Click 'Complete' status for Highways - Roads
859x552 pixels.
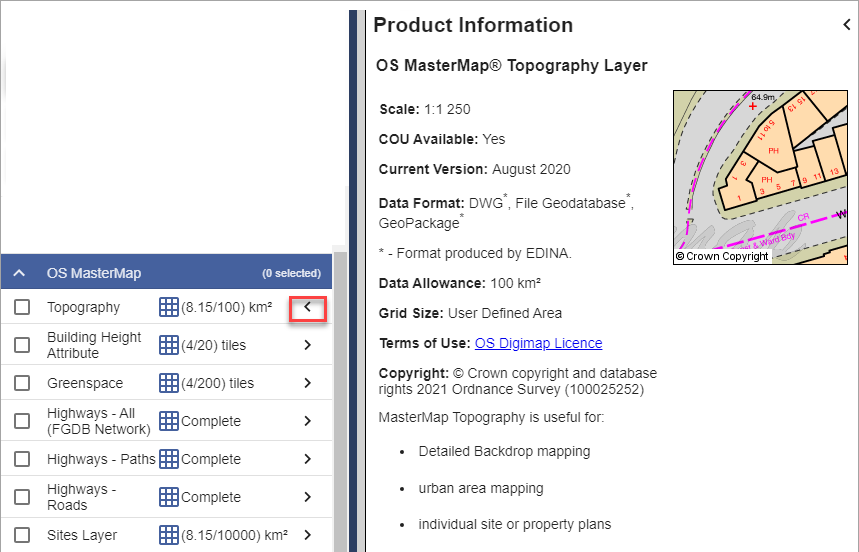pyautogui.click(x=211, y=497)
